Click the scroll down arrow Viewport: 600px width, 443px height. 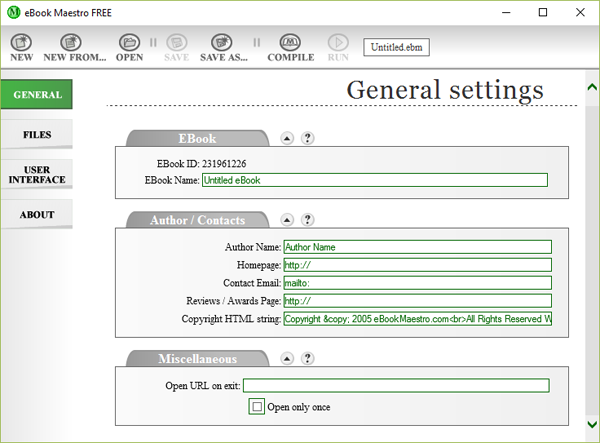(x=592, y=424)
